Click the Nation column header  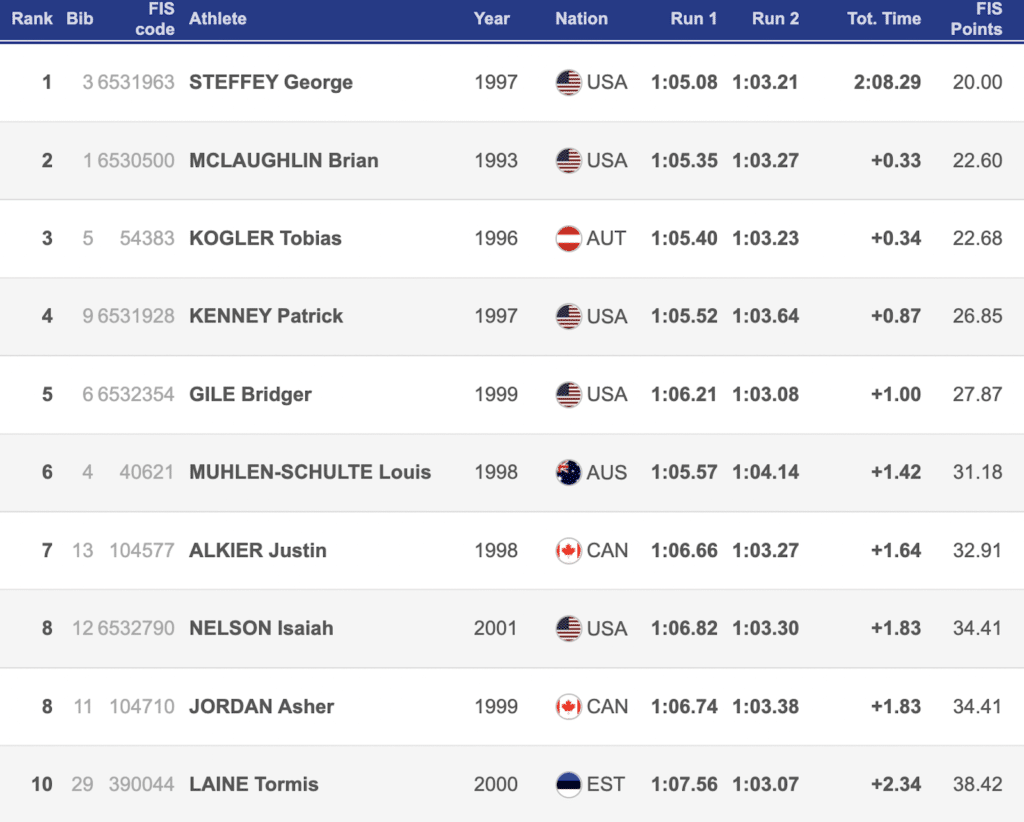pyautogui.click(x=581, y=19)
